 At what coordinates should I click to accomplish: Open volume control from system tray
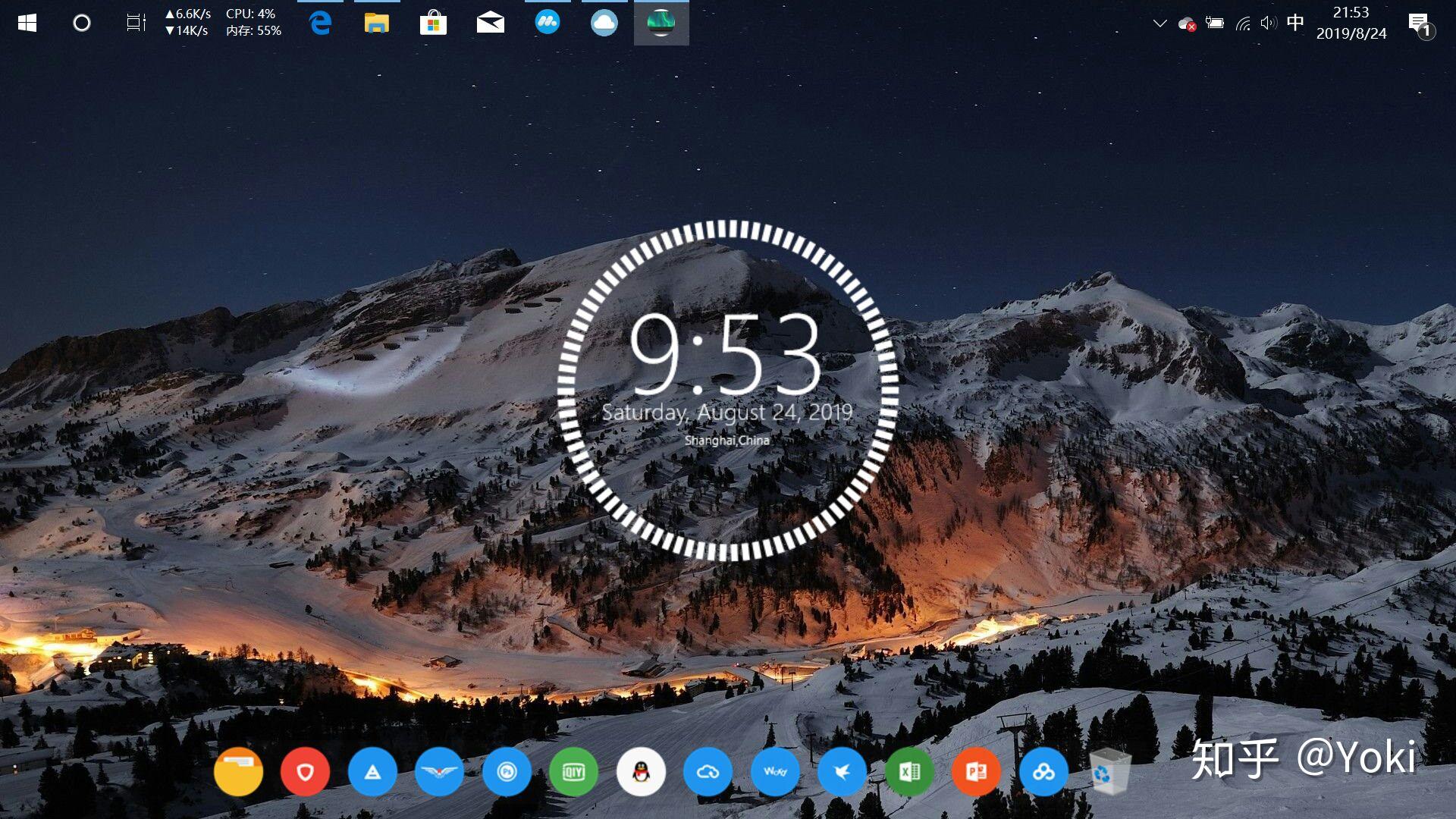coord(1268,24)
